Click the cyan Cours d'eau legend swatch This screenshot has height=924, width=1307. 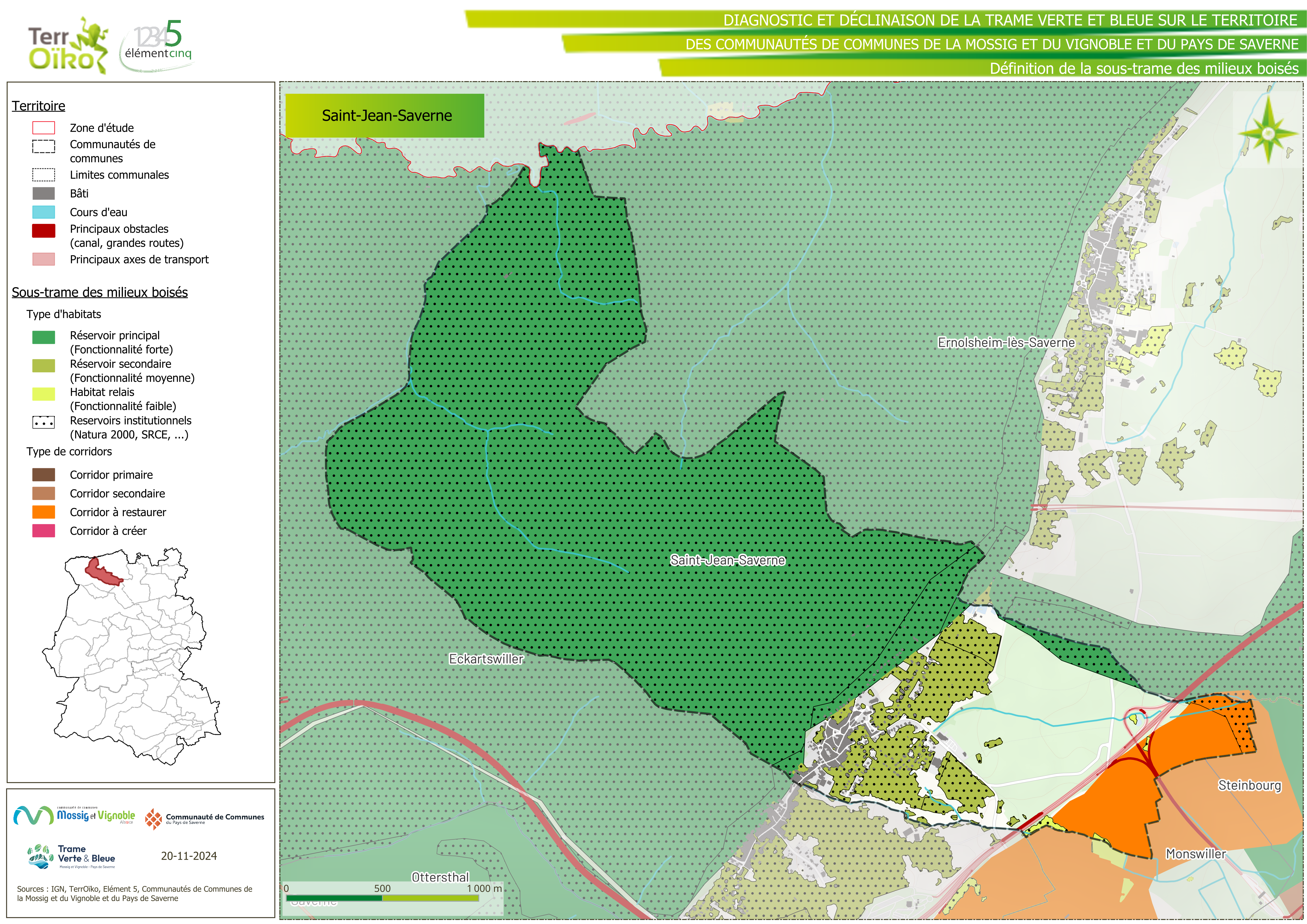[44, 212]
